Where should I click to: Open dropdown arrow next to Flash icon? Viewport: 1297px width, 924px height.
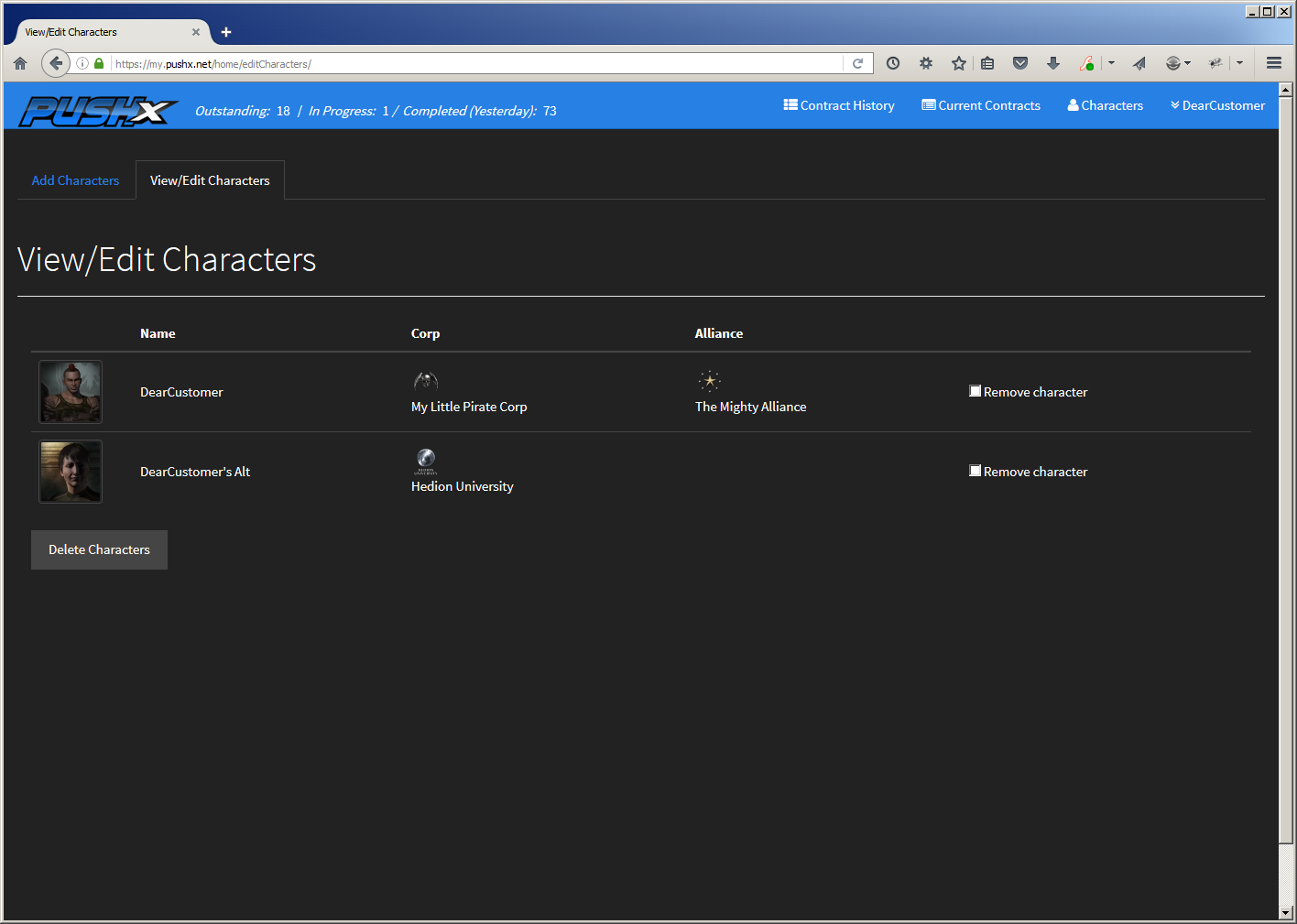(1111, 63)
